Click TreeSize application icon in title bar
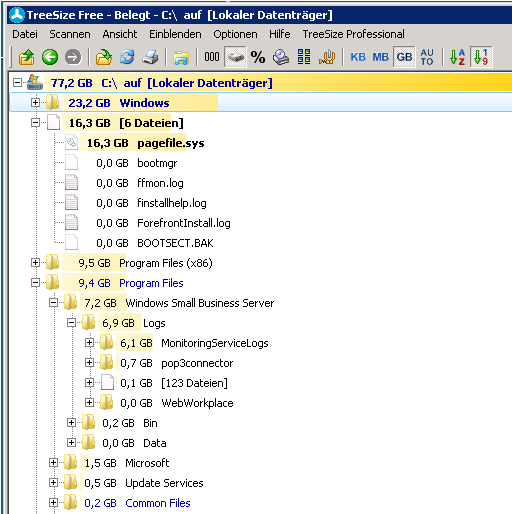The width and height of the screenshot is (512, 514). [x=17, y=15]
